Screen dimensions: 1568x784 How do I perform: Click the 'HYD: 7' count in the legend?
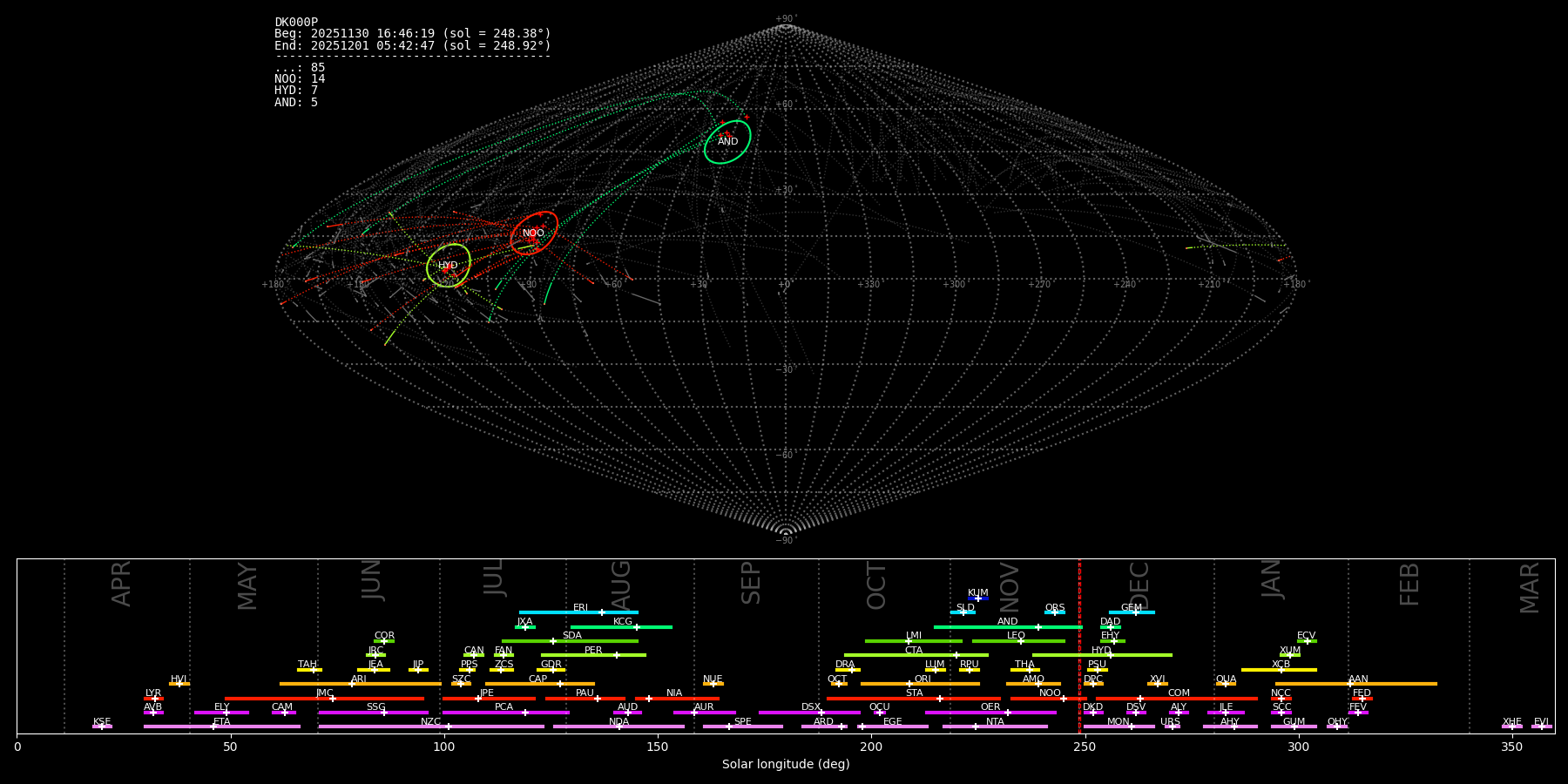point(296,90)
